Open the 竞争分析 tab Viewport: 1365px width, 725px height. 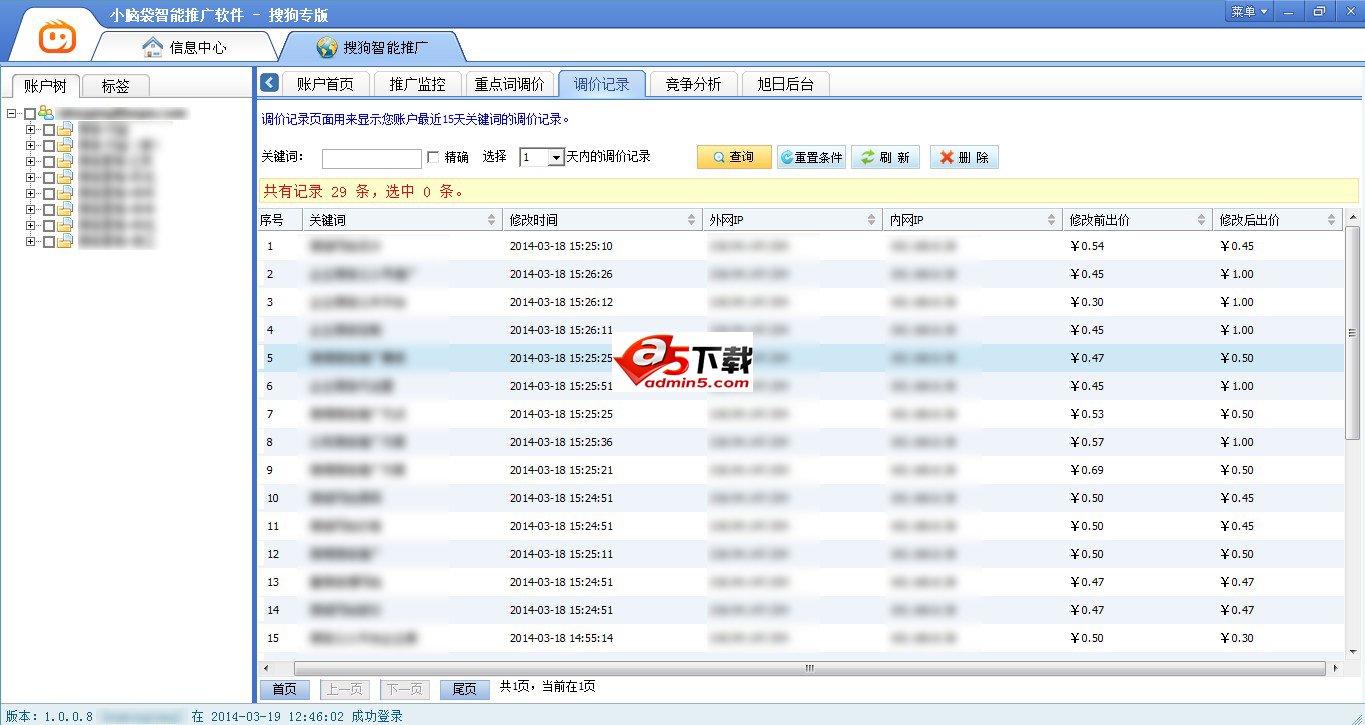coord(693,84)
